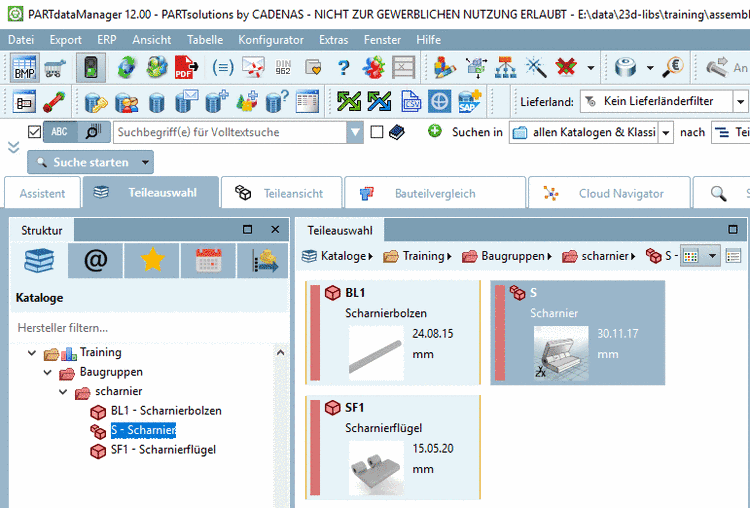Viewport: 750px width, 508px height.
Task: Click the Struktur tree scroll-up arrow
Action: [x=281, y=353]
